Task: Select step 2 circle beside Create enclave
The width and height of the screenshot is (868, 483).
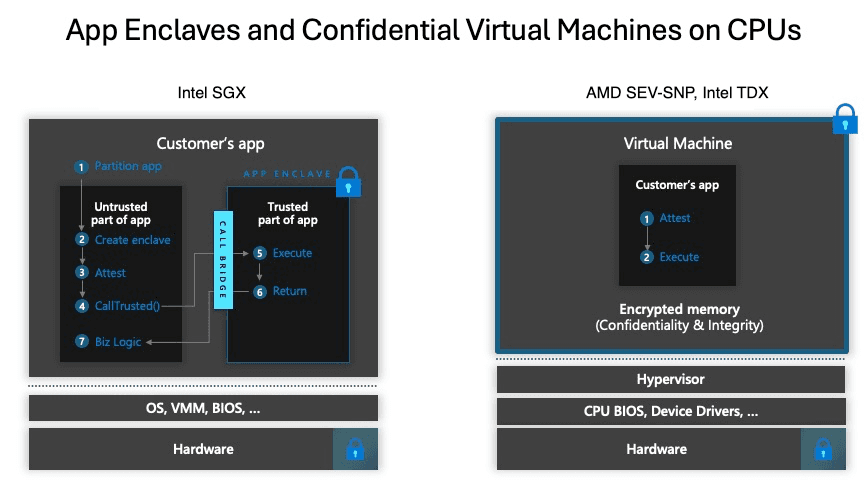Action: coord(82,240)
